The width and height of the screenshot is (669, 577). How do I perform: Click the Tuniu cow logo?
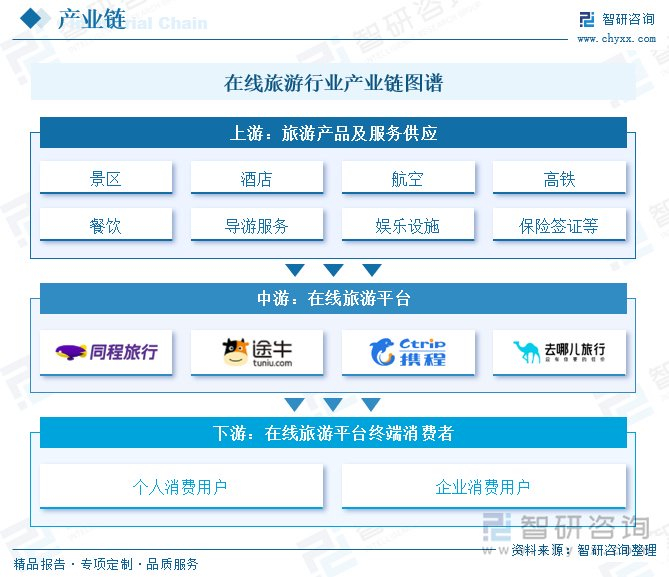(257, 353)
